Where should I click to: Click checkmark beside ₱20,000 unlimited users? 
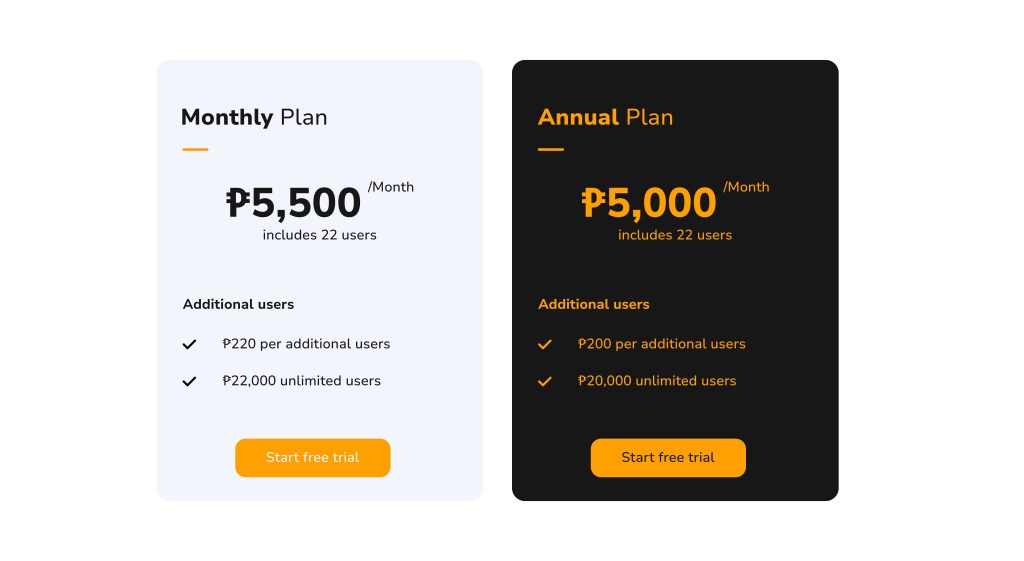[545, 381]
